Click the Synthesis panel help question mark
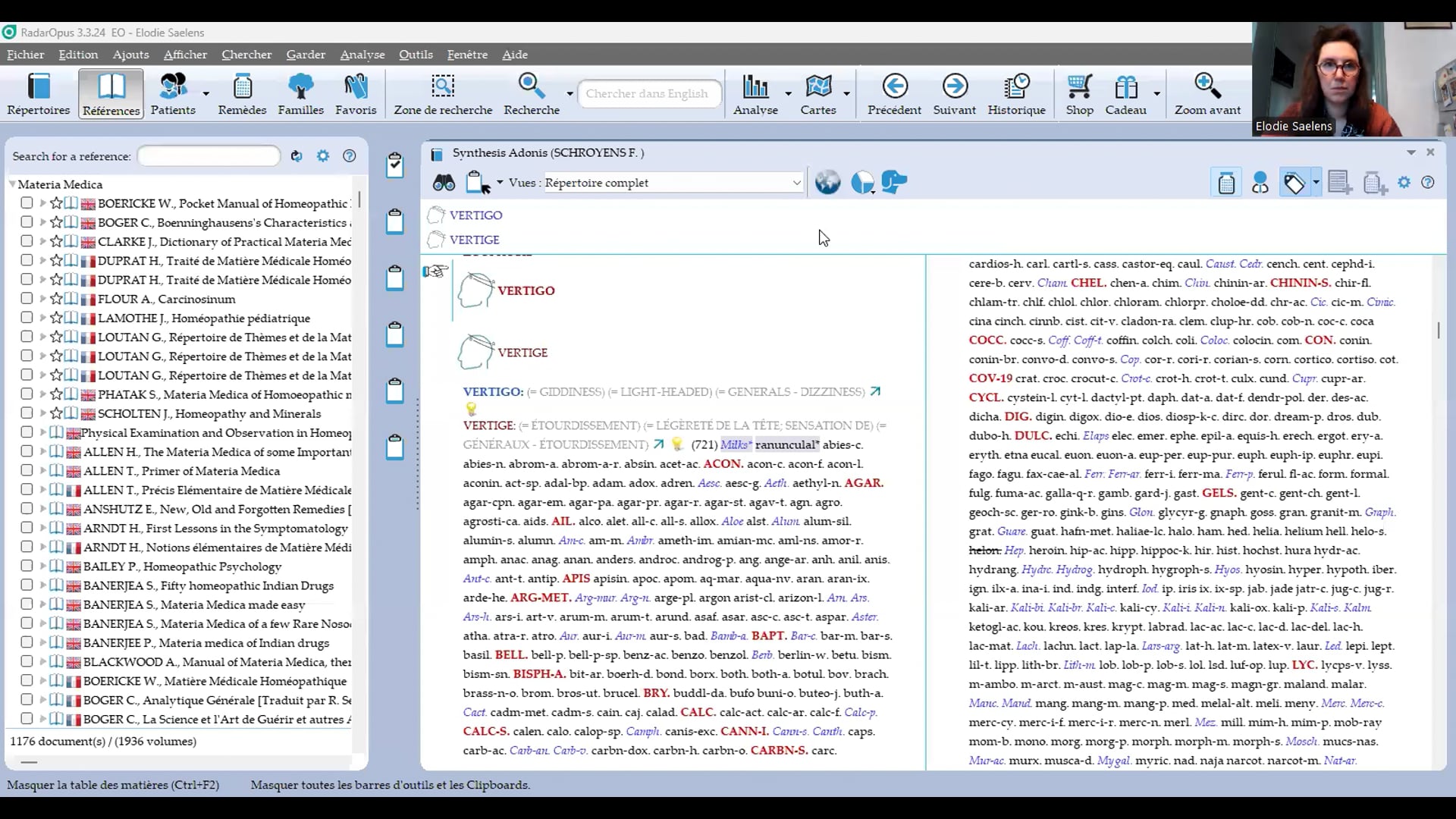This screenshot has width=1456, height=819. 1428,183
